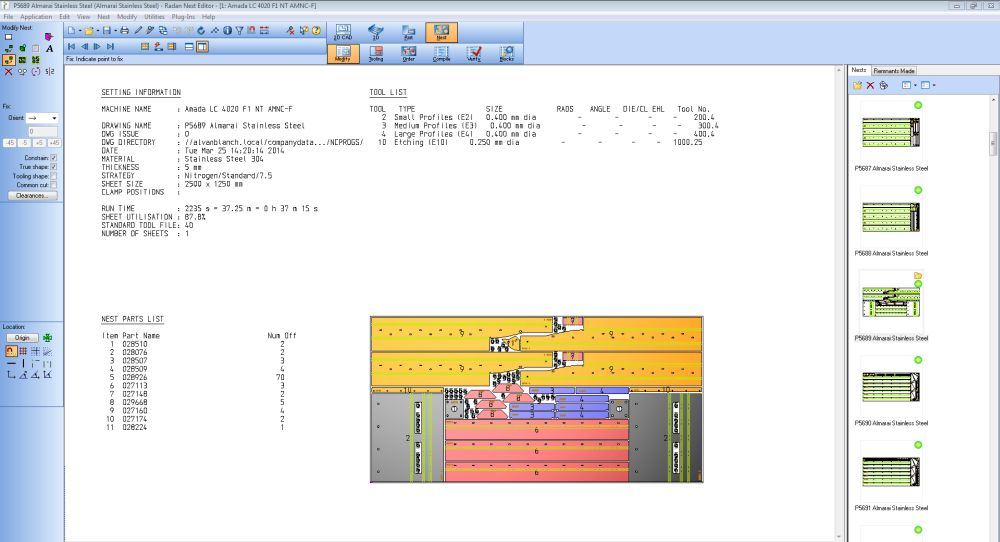Switch to the Remnants Made tab

pos(895,71)
